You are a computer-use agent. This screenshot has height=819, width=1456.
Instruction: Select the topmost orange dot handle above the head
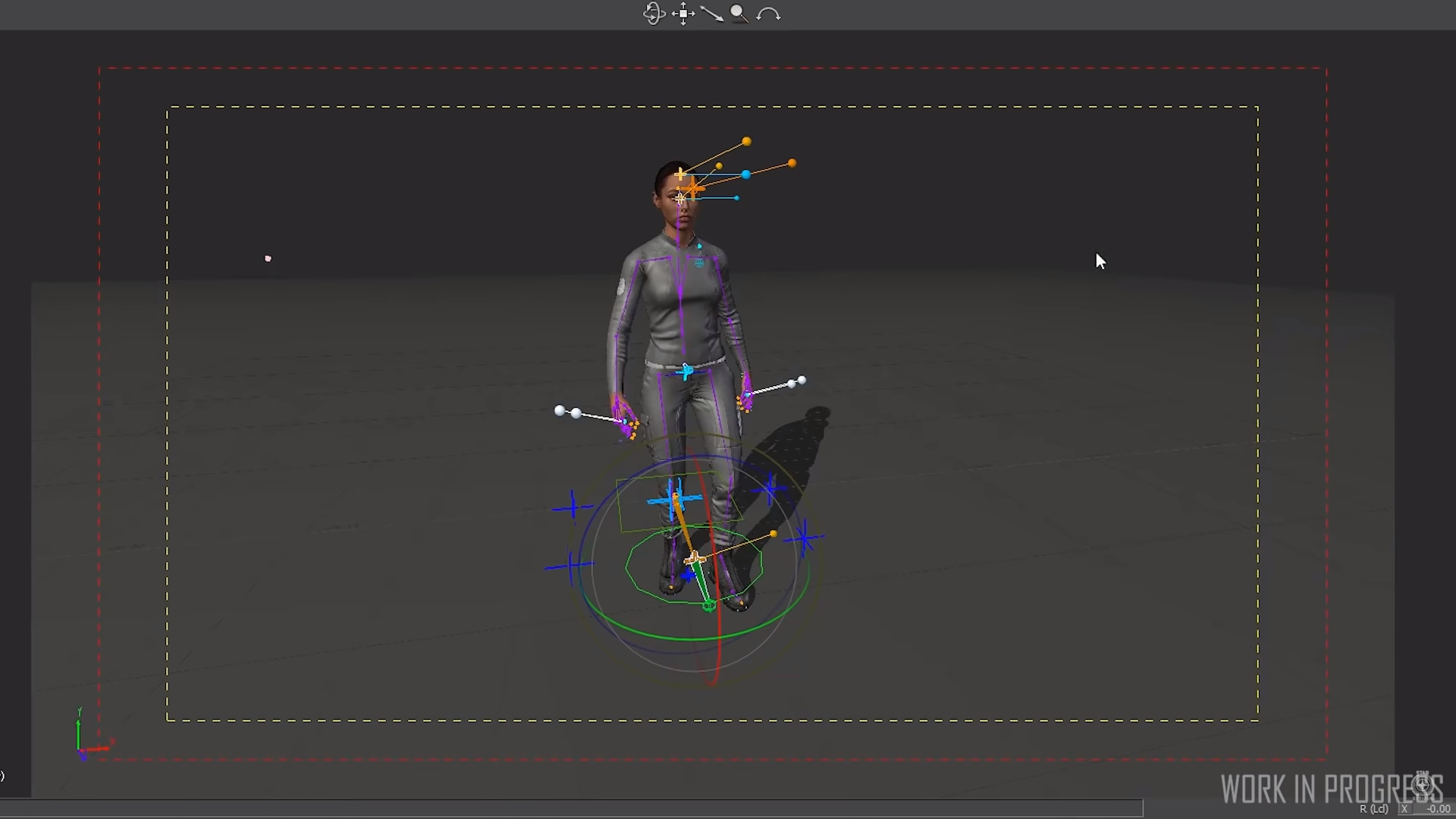coord(747,142)
